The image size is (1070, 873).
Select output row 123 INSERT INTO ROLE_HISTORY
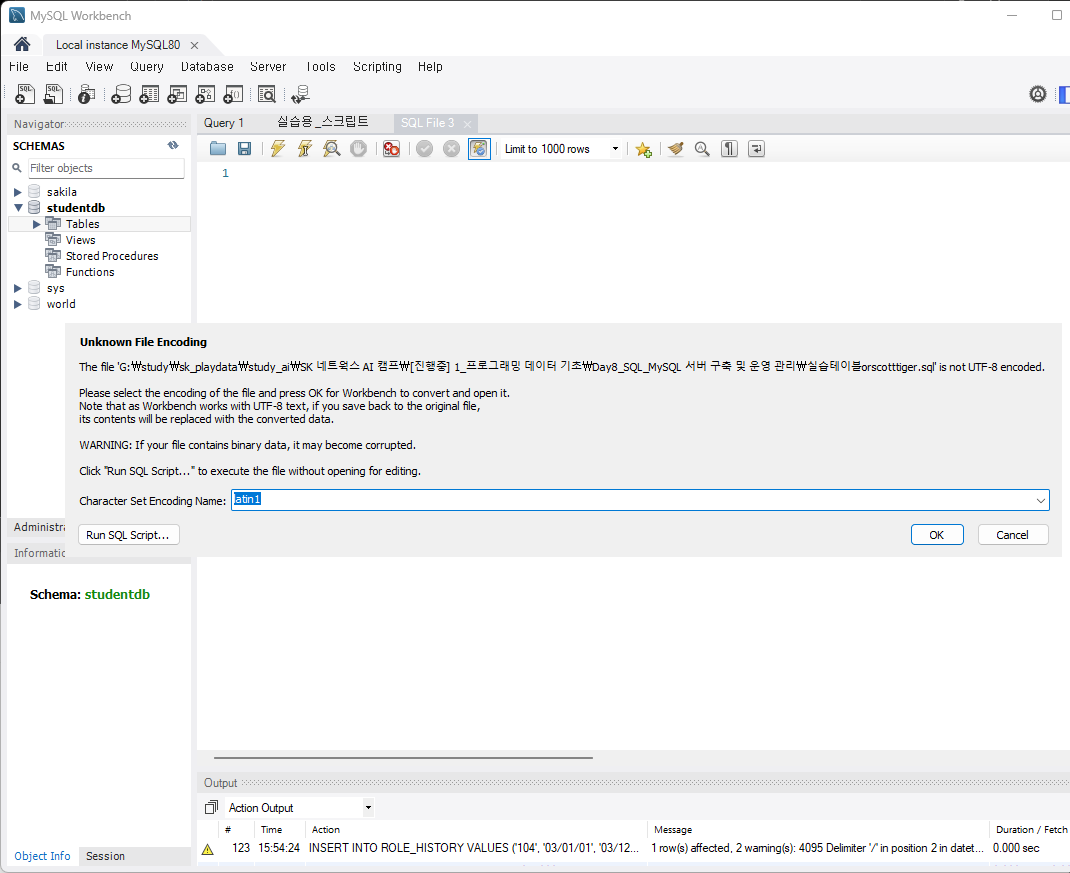[x=633, y=848]
